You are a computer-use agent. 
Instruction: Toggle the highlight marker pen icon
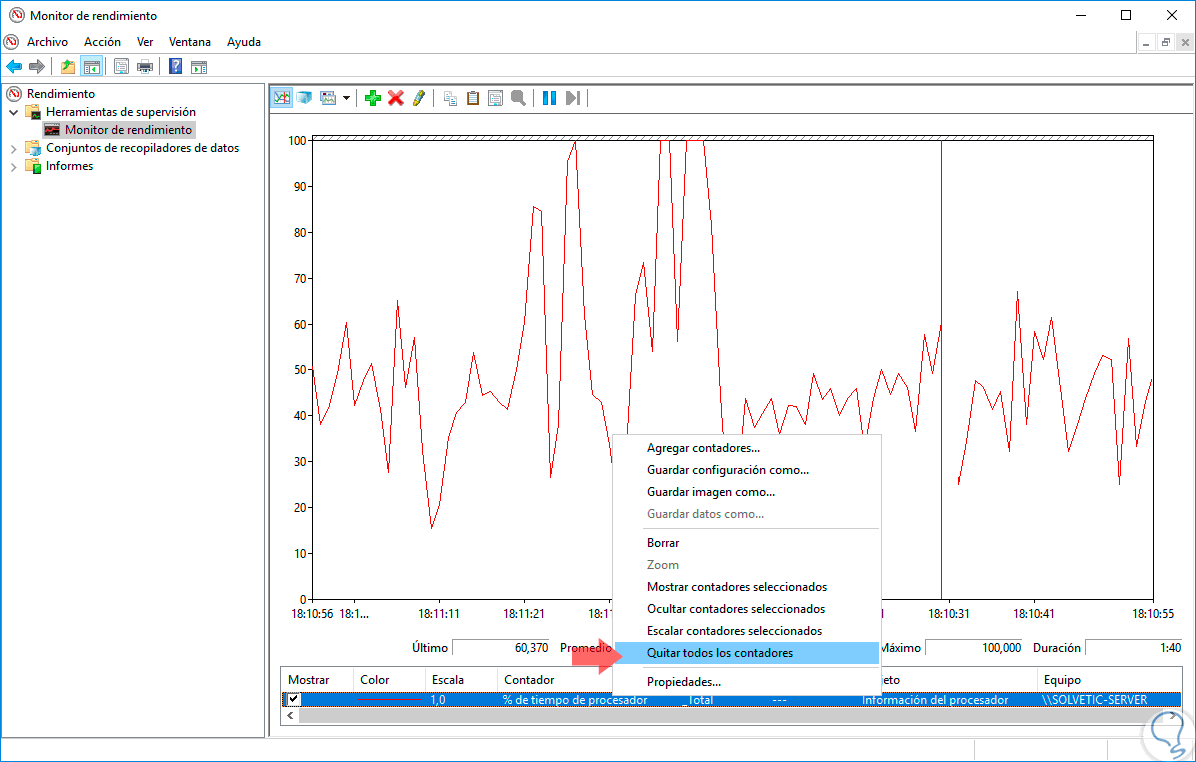419,98
